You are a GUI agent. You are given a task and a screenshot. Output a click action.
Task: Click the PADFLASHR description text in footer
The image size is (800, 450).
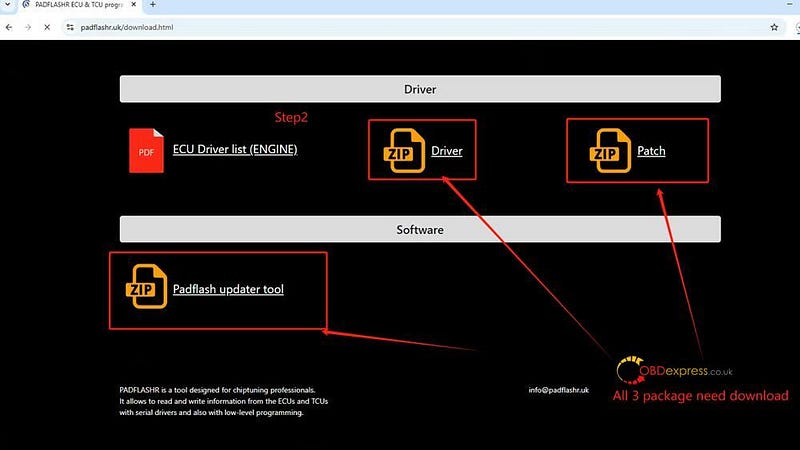(x=223, y=401)
